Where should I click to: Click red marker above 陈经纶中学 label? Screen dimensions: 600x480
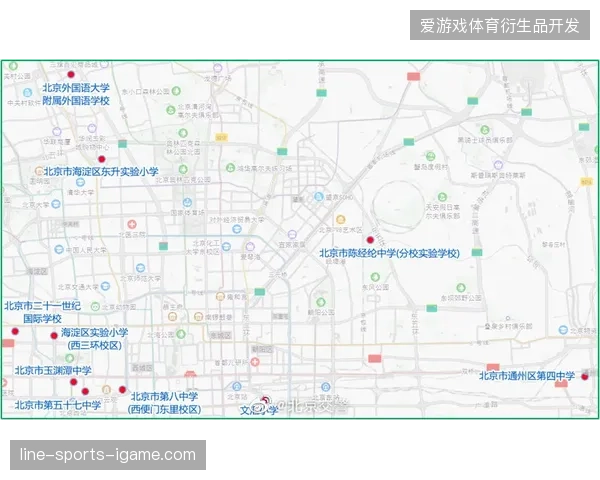(370, 240)
